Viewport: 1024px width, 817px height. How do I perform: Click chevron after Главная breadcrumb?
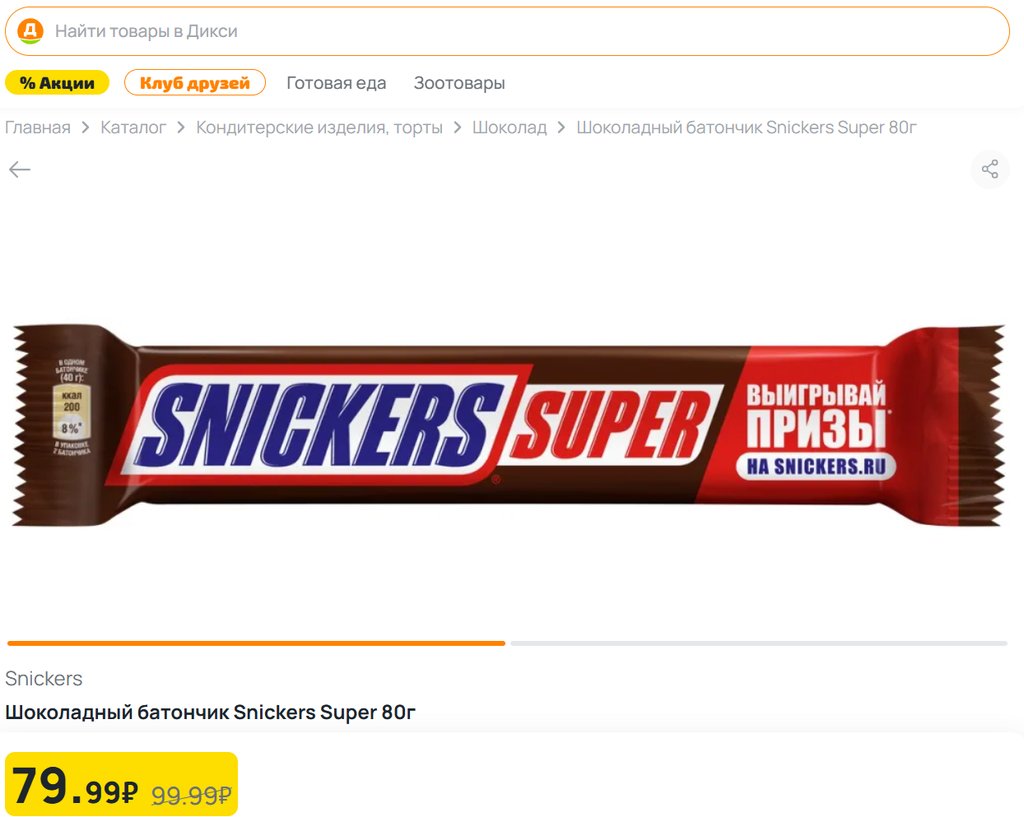[x=86, y=127]
